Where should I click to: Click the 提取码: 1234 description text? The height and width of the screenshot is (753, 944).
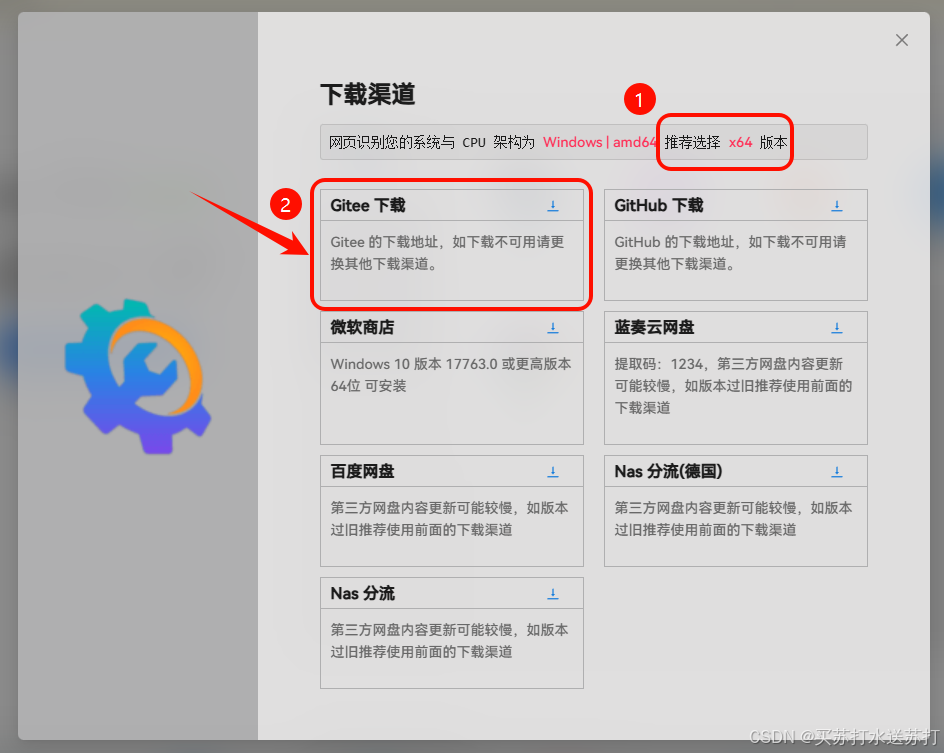tap(733, 386)
